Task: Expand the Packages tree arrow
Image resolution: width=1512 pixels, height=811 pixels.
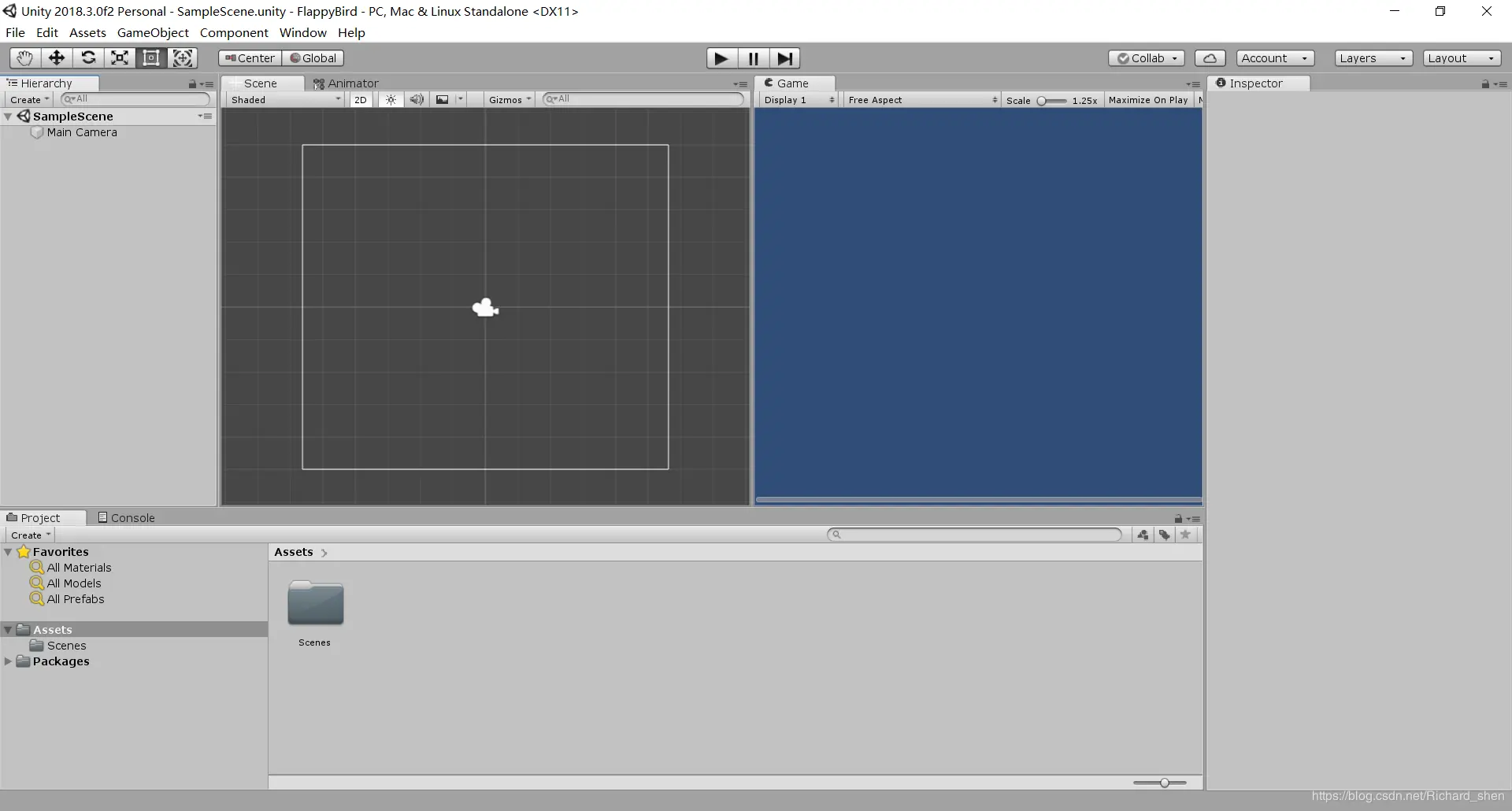Action: coord(8,661)
